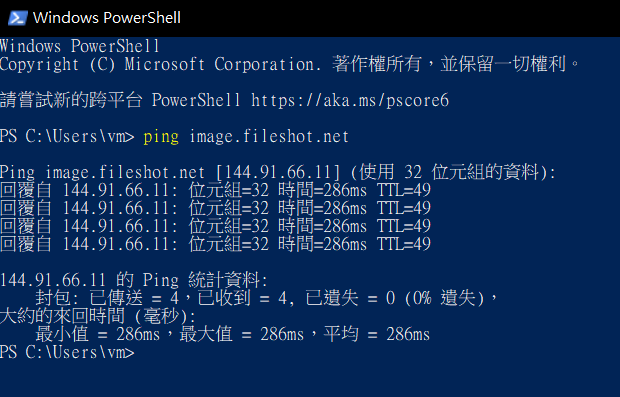Select image.fileshot.net on the command line

269,136
